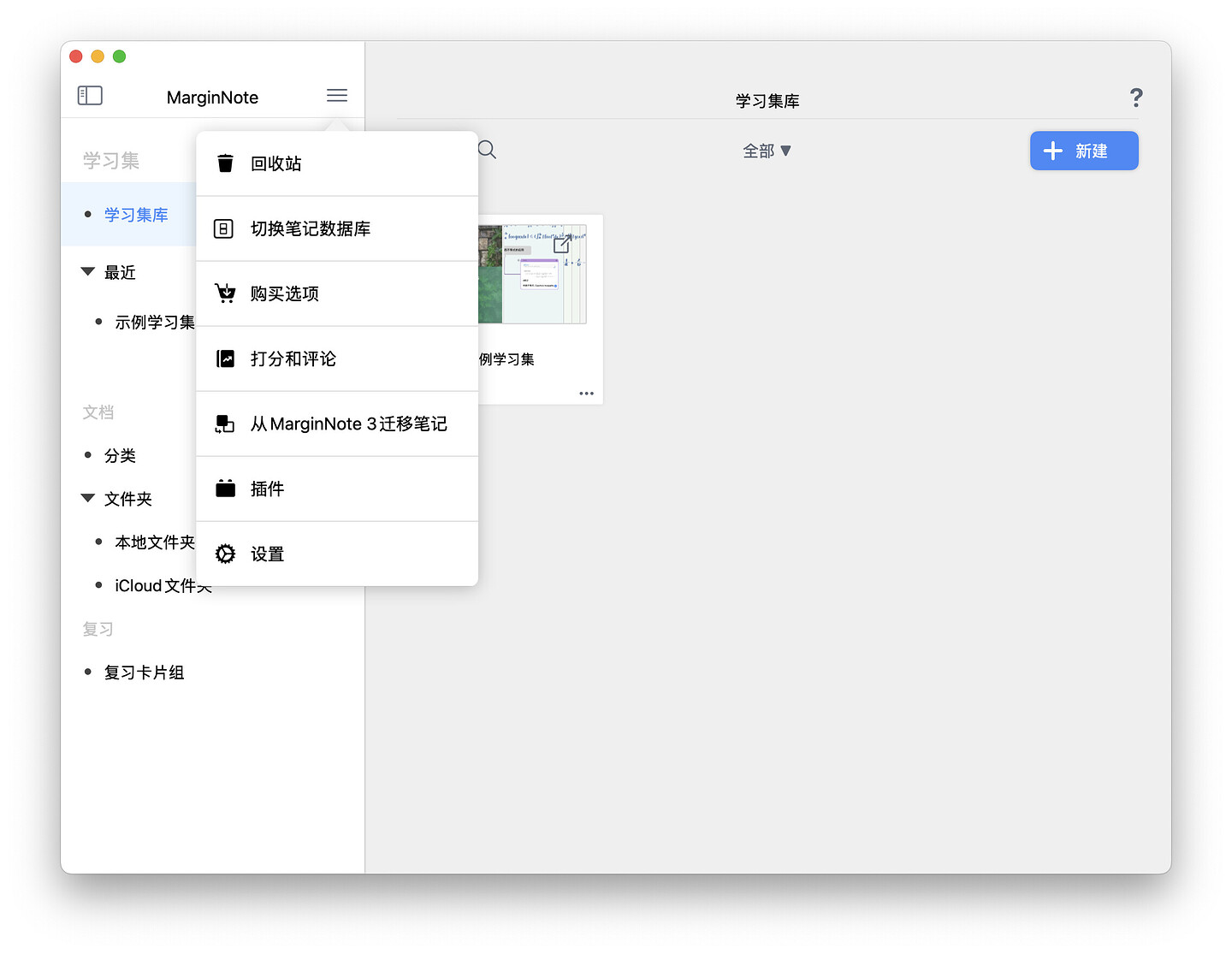Open the example study set thumbnail
The image size is (1232, 954).
[x=532, y=275]
